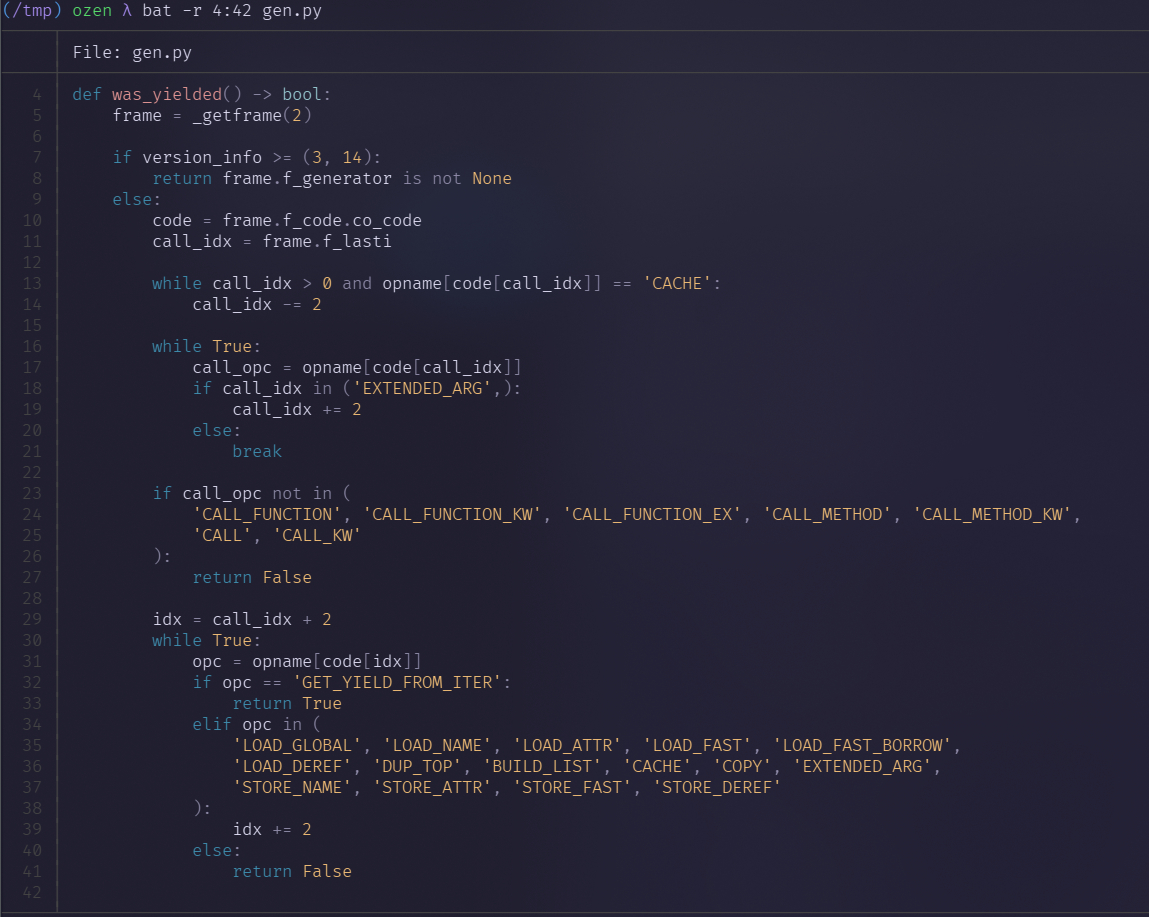Place cursor on was_yielded function name

coord(167,94)
